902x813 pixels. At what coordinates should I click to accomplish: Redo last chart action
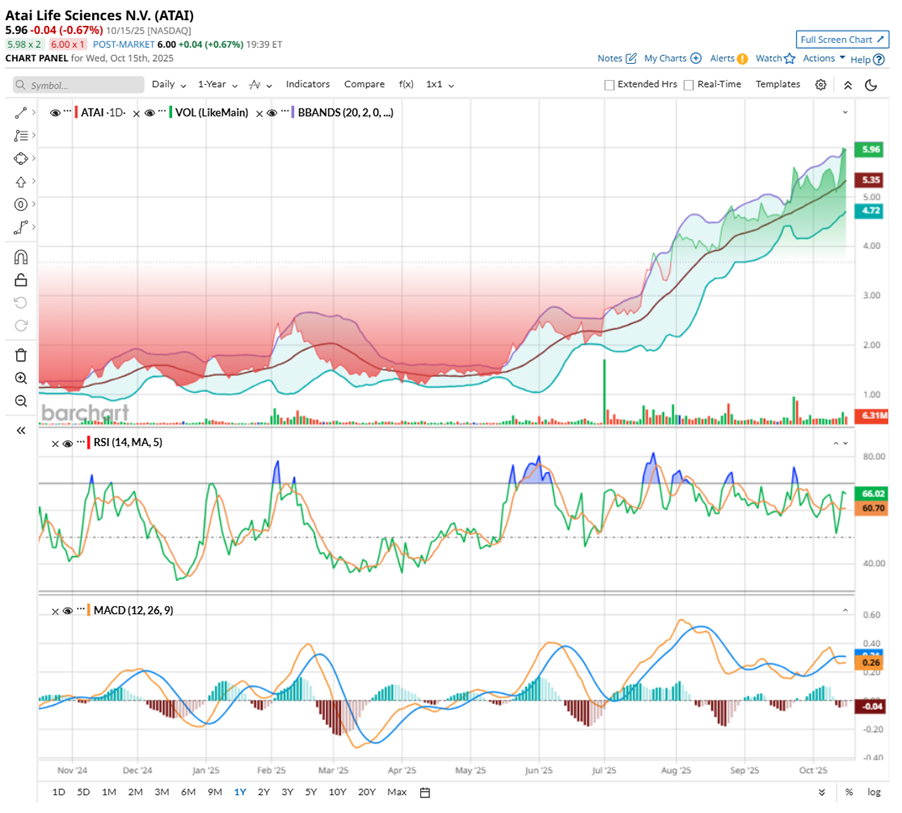[21, 326]
